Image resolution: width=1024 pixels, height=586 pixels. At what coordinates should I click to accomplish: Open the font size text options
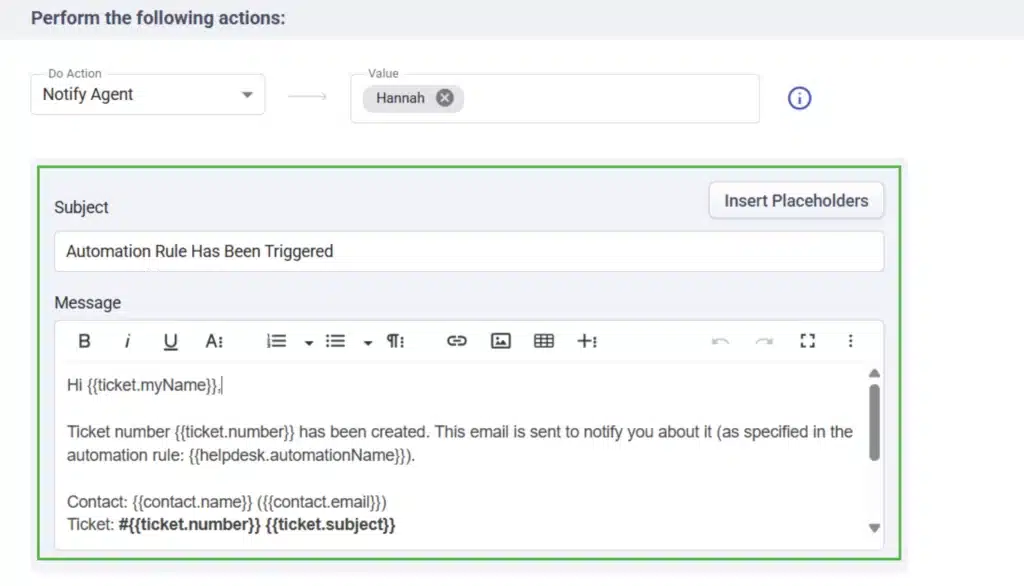(x=214, y=341)
